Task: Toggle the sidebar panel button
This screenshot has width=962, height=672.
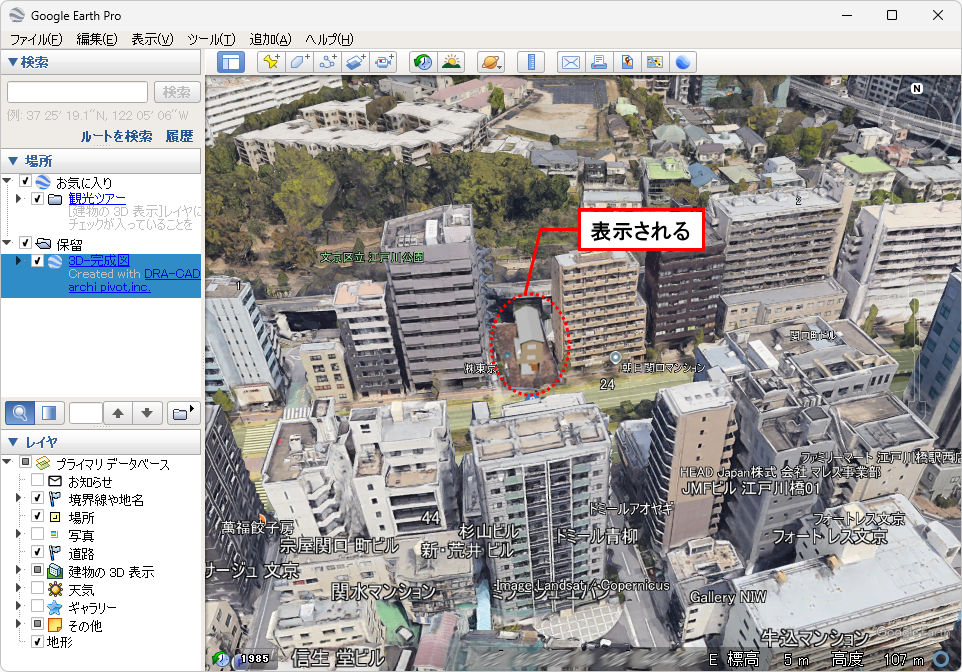Action: [231, 63]
